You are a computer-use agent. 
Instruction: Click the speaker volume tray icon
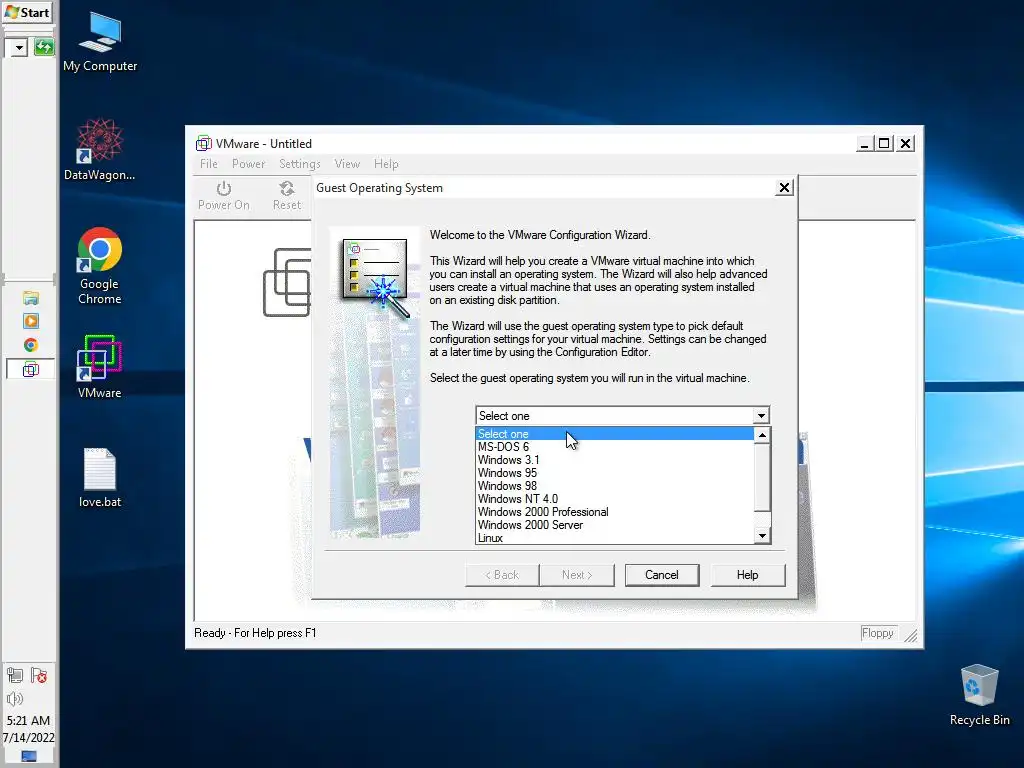15,699
